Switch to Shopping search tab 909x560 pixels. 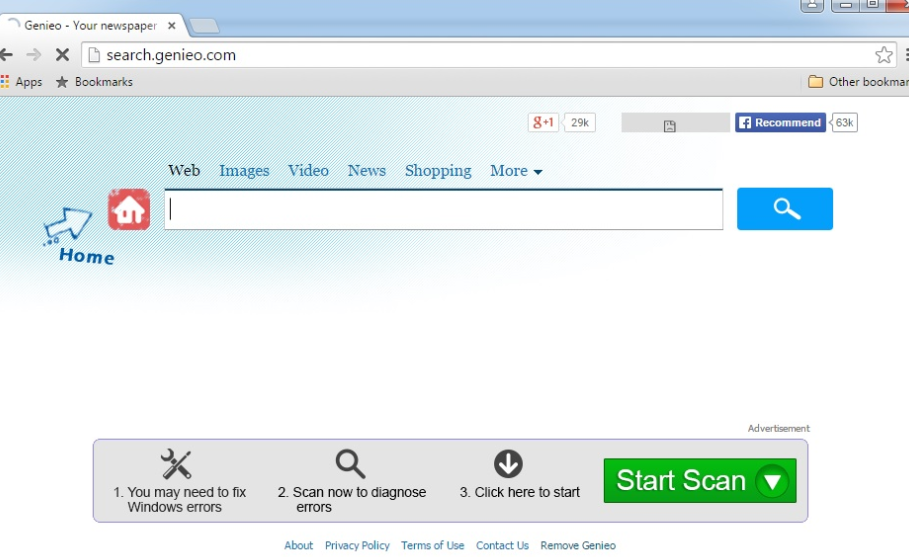click(x=438, y=170)
